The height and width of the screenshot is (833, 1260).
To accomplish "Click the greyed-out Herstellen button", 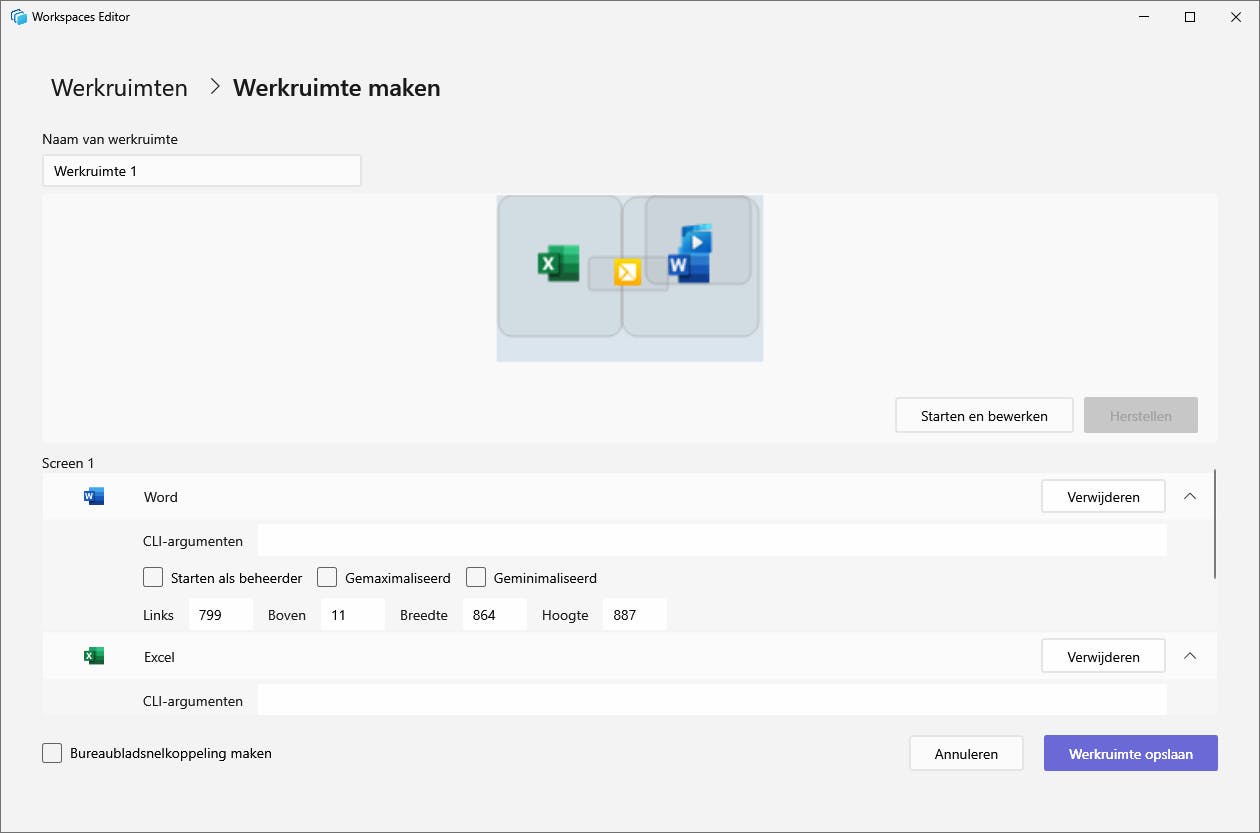I will [1141, 415].
